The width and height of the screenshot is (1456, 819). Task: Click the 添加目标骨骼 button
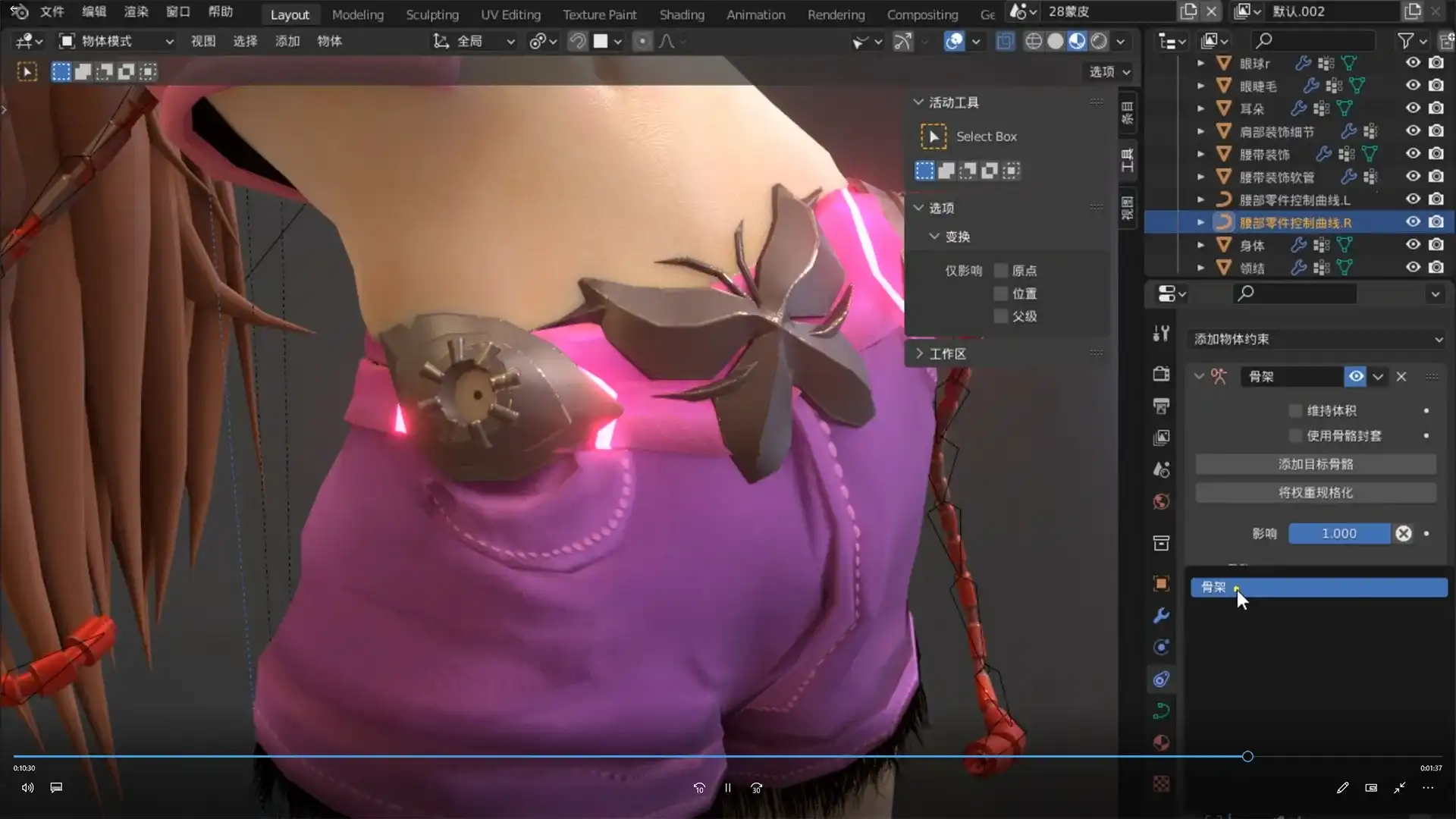pos(1315,464)
